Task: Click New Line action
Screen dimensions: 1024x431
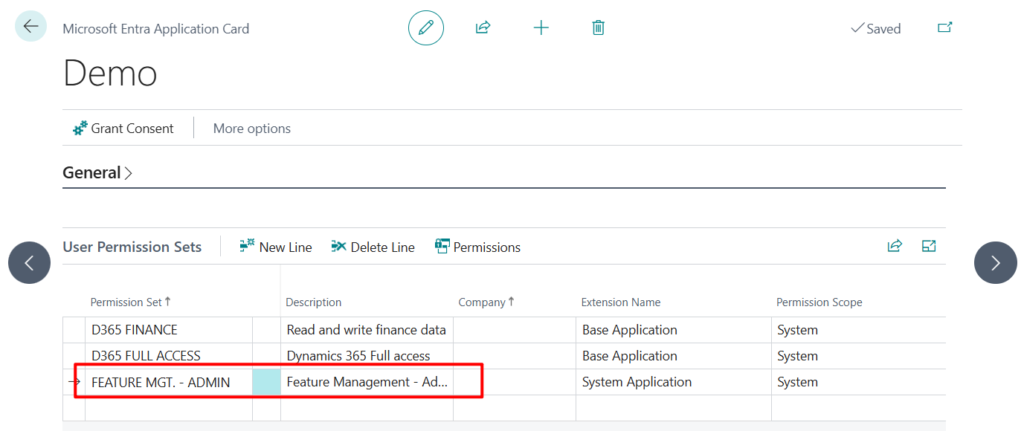Action: (x=276, y=247)
